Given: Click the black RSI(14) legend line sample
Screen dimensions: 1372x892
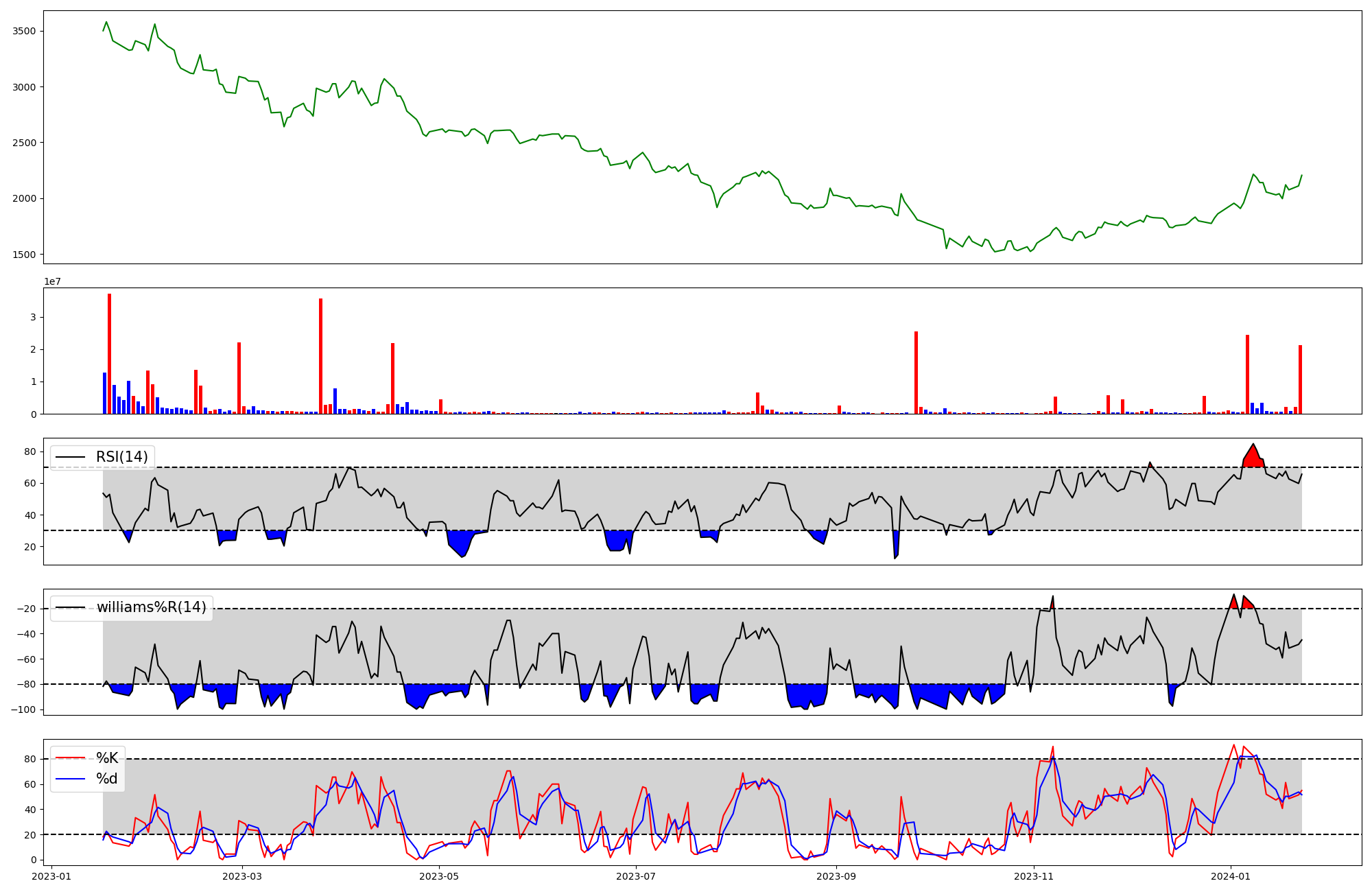Looking at the screenshot, I should pos(70,457).
